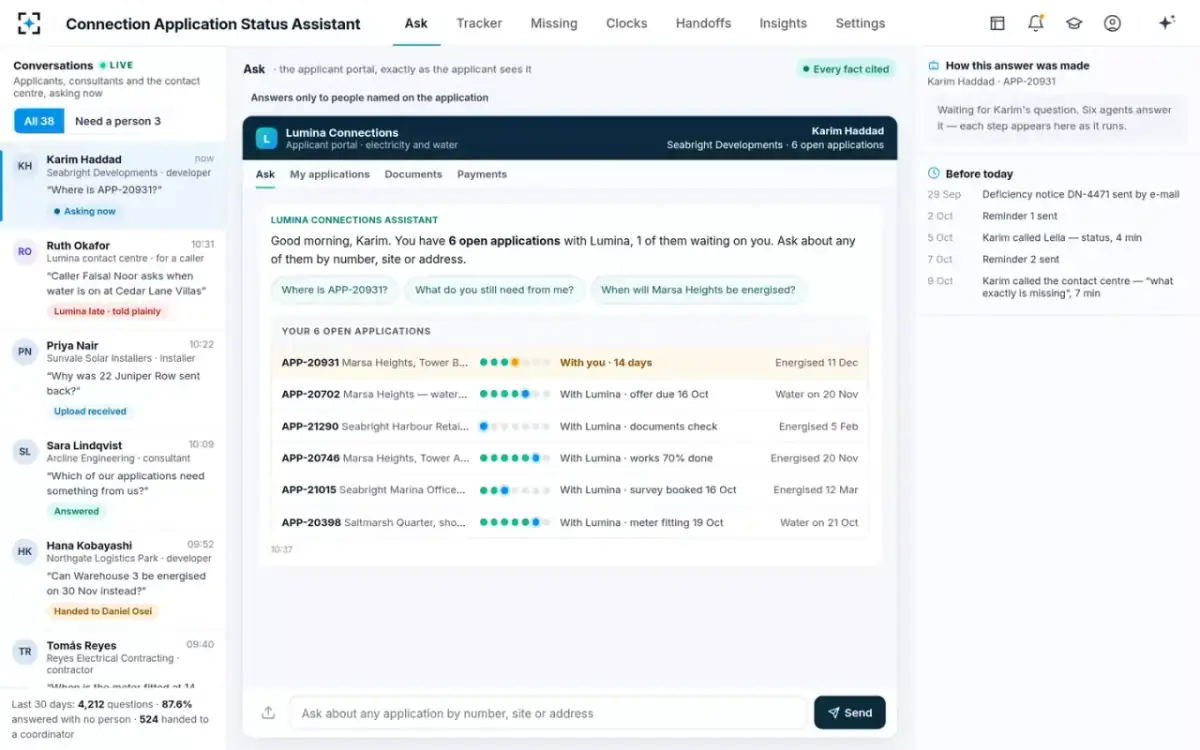This screenshot has height=750, width=1200.
Task: Open Ruth Okafor's conversation
Action: (x=113, y=279)
